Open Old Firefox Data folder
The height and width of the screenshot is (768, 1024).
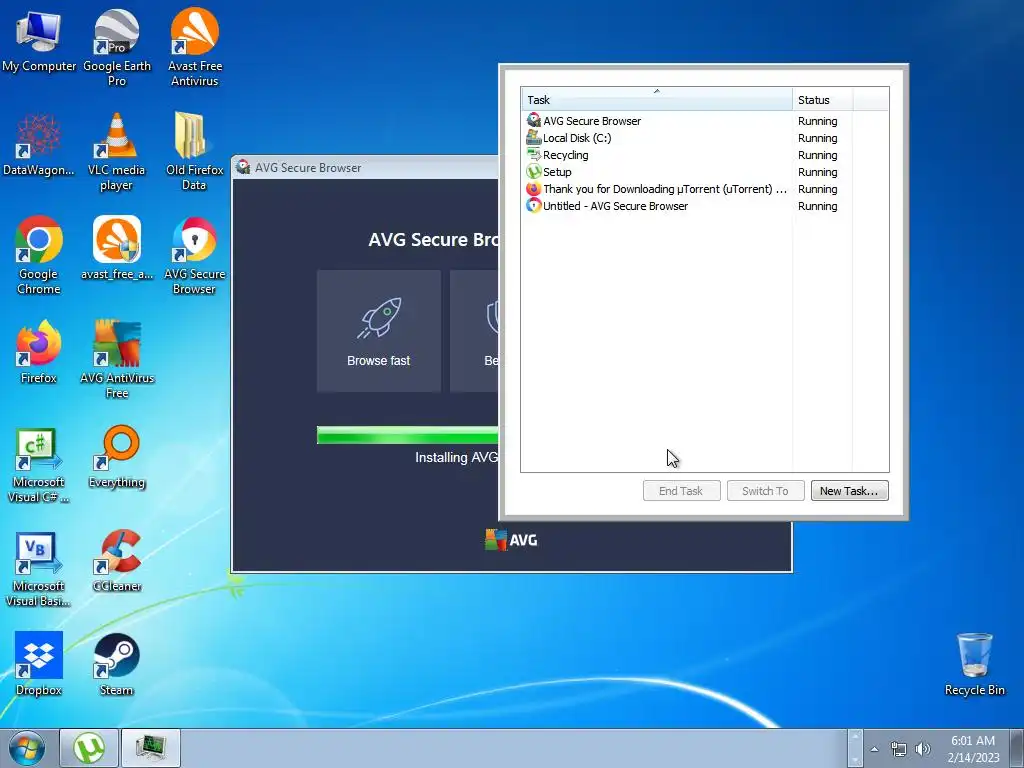[x=195, y=152]
